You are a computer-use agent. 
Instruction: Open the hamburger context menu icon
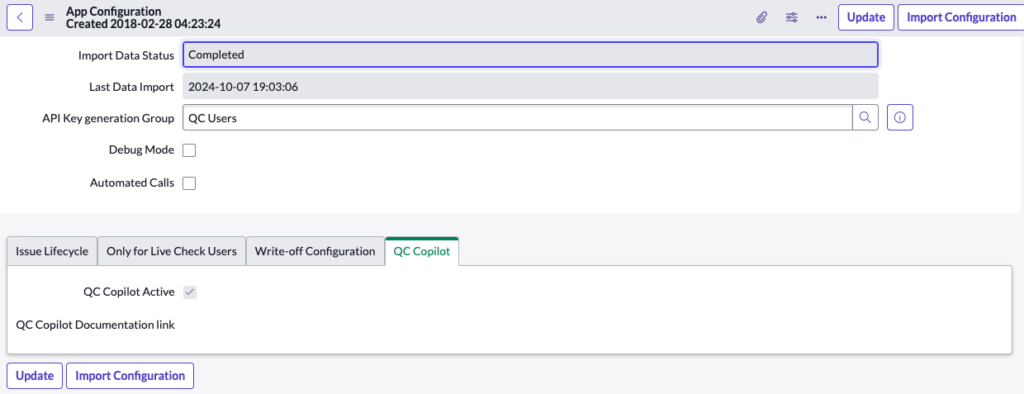point(49,18)
